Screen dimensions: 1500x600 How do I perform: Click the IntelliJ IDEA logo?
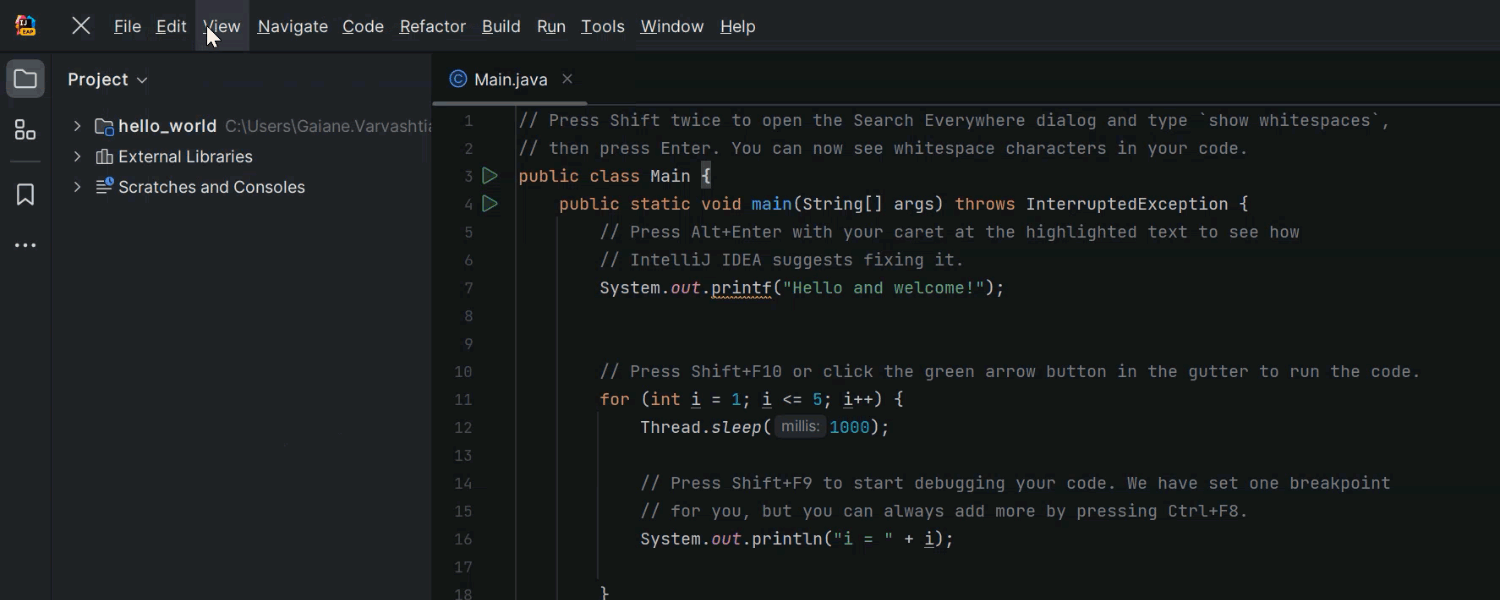(x=24, y=25)
